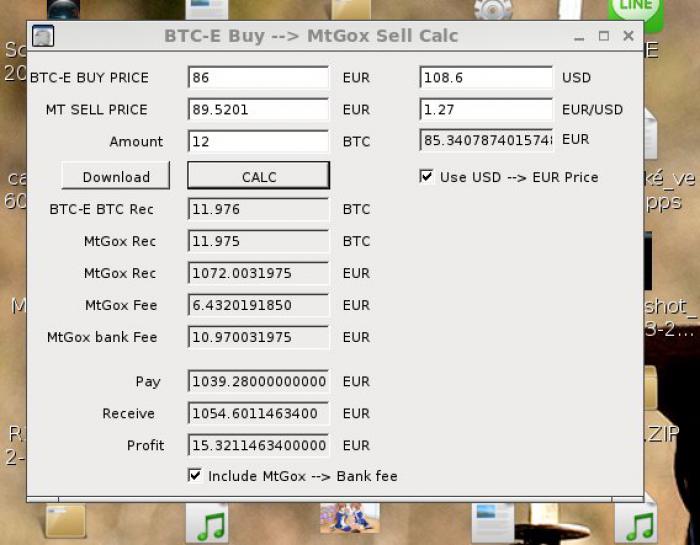Click the Pay field 1039.28
This screenshot has height=545, width=700.
[258, 381]
